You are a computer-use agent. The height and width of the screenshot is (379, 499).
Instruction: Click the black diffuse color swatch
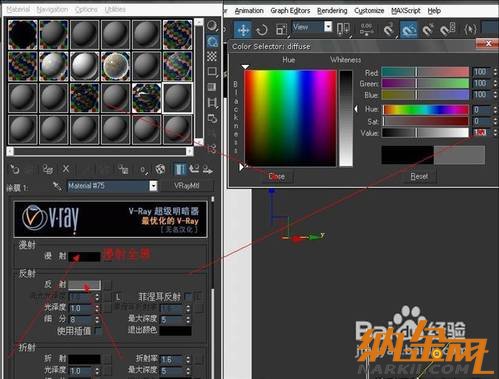coord(84,256)
